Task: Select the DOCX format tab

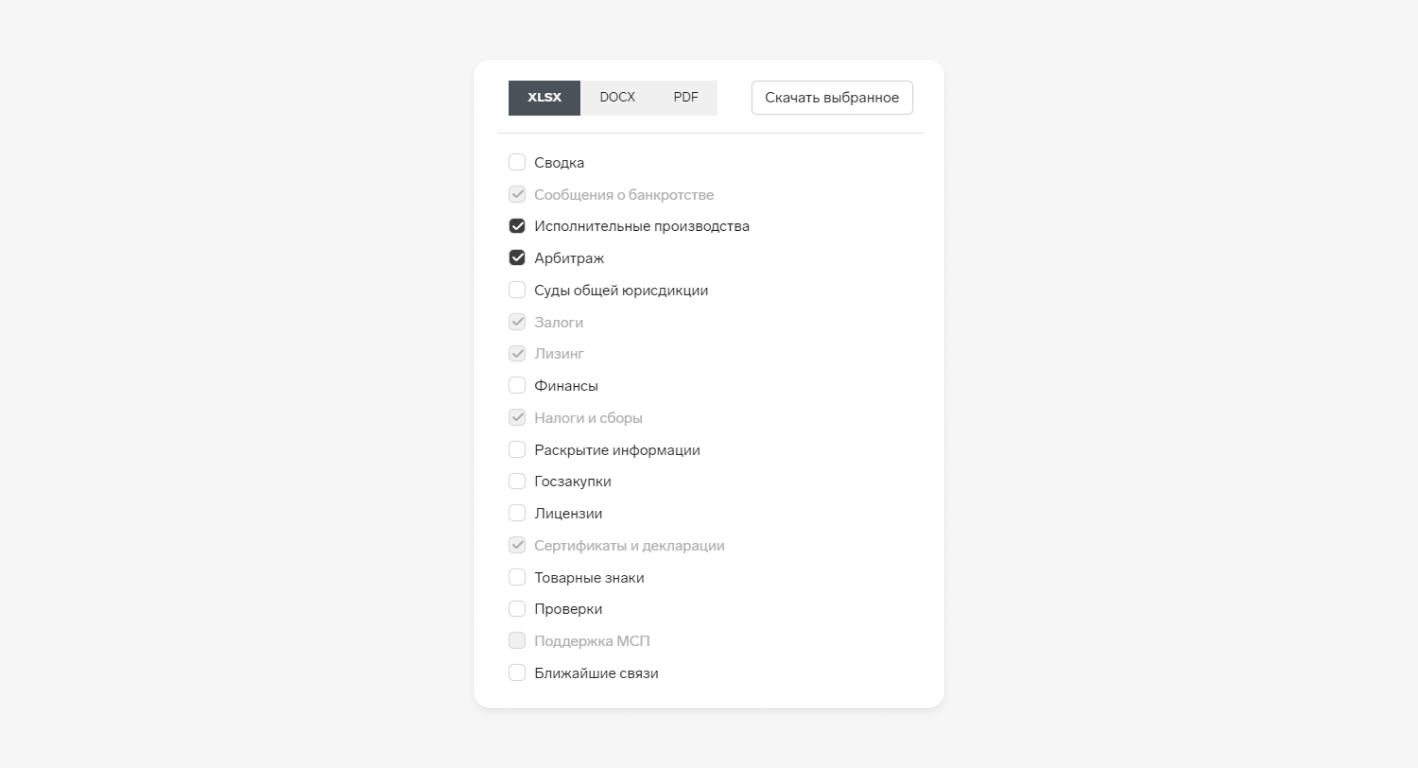Action: coord(617,98)
